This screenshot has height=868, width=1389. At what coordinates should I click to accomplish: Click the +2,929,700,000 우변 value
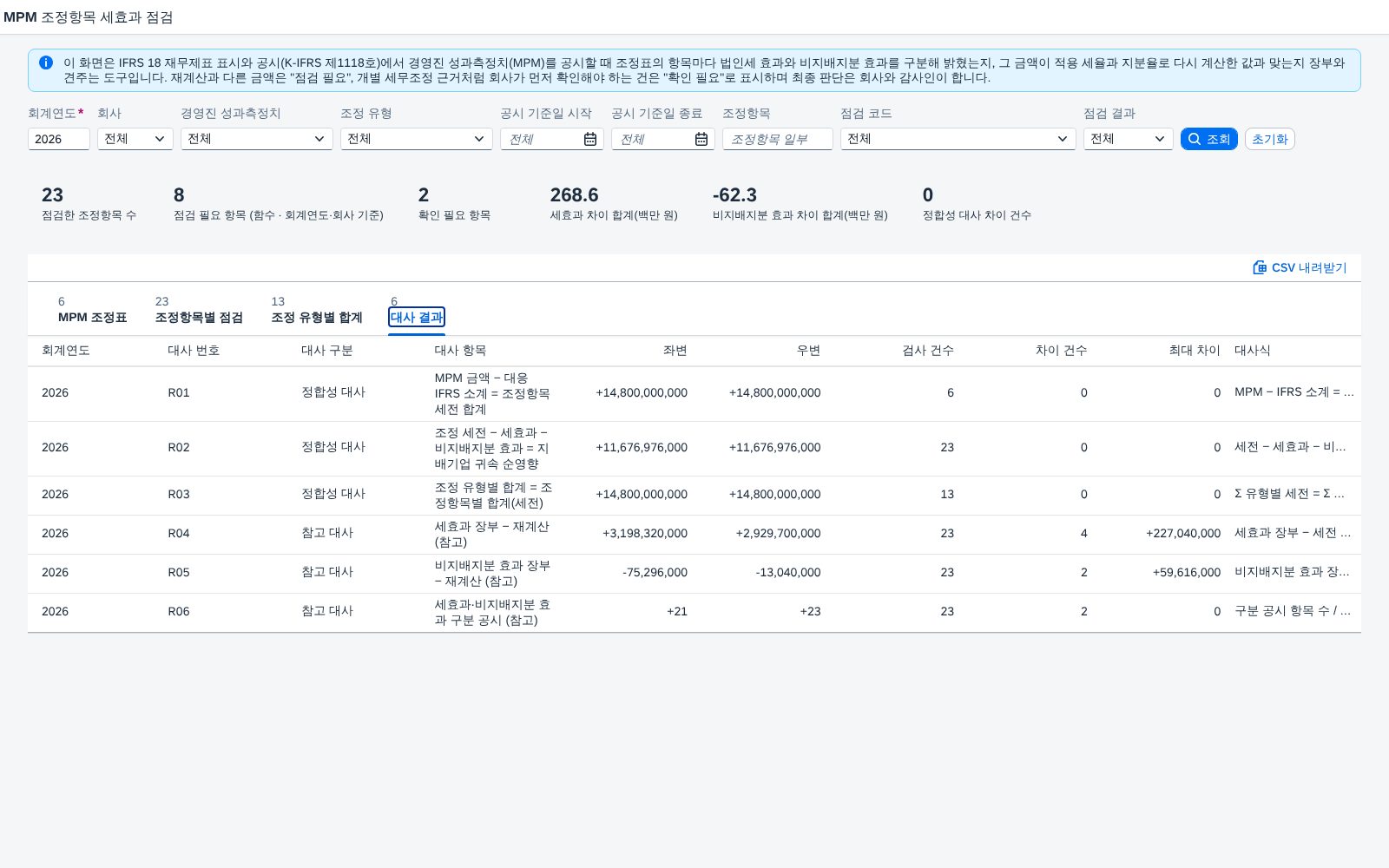[778, 534]
